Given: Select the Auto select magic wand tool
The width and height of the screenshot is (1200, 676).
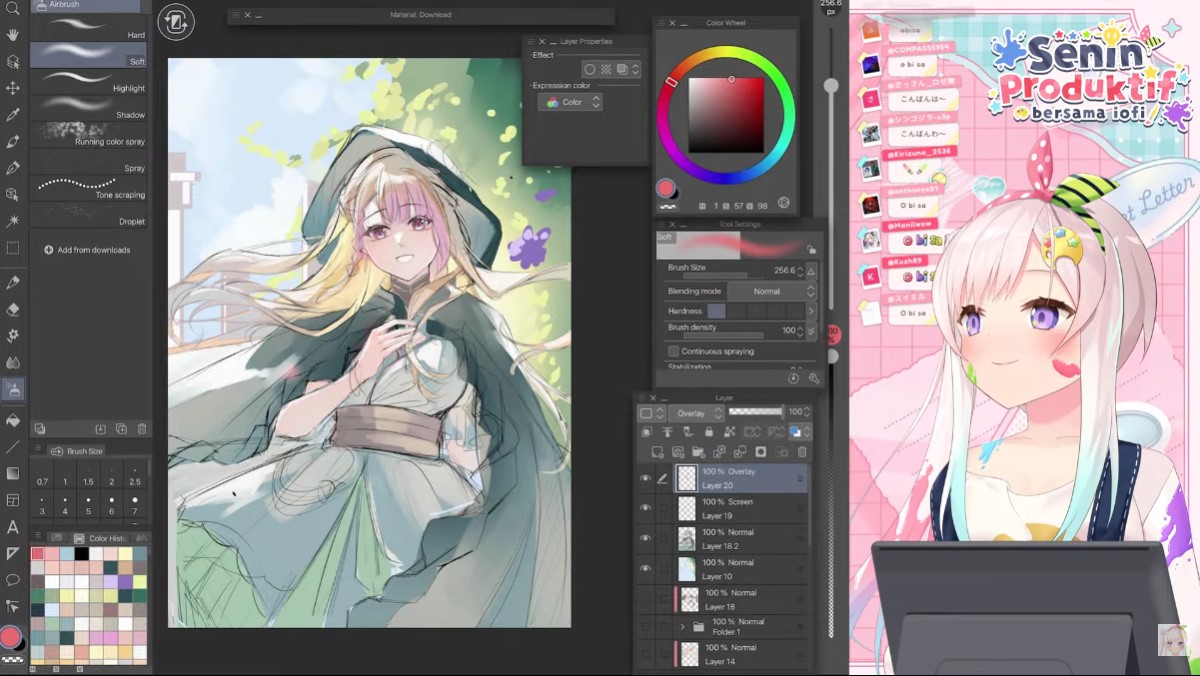Looking at the screenshot, I should (x=13, y=220).
